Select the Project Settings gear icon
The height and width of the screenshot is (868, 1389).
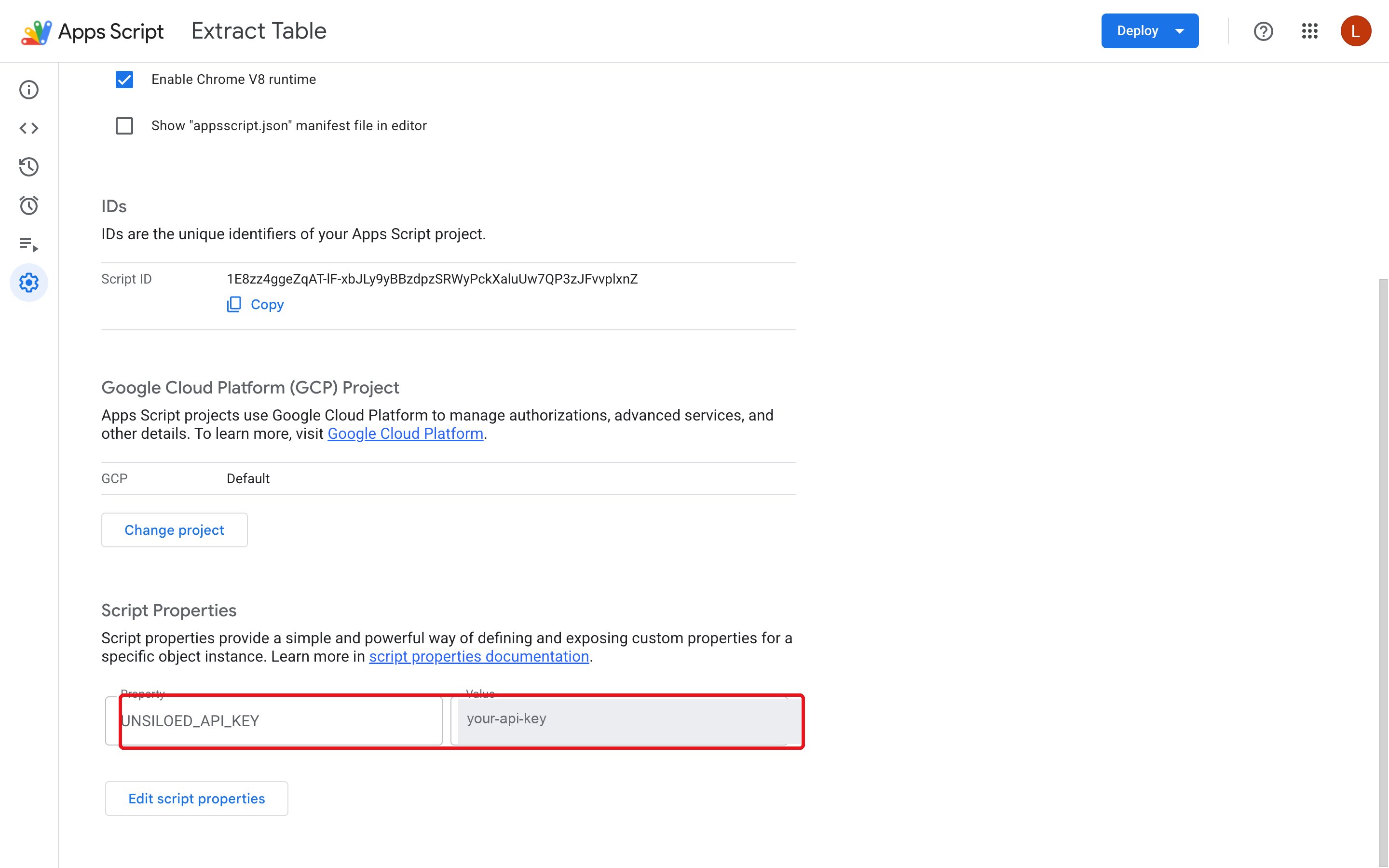29,283
